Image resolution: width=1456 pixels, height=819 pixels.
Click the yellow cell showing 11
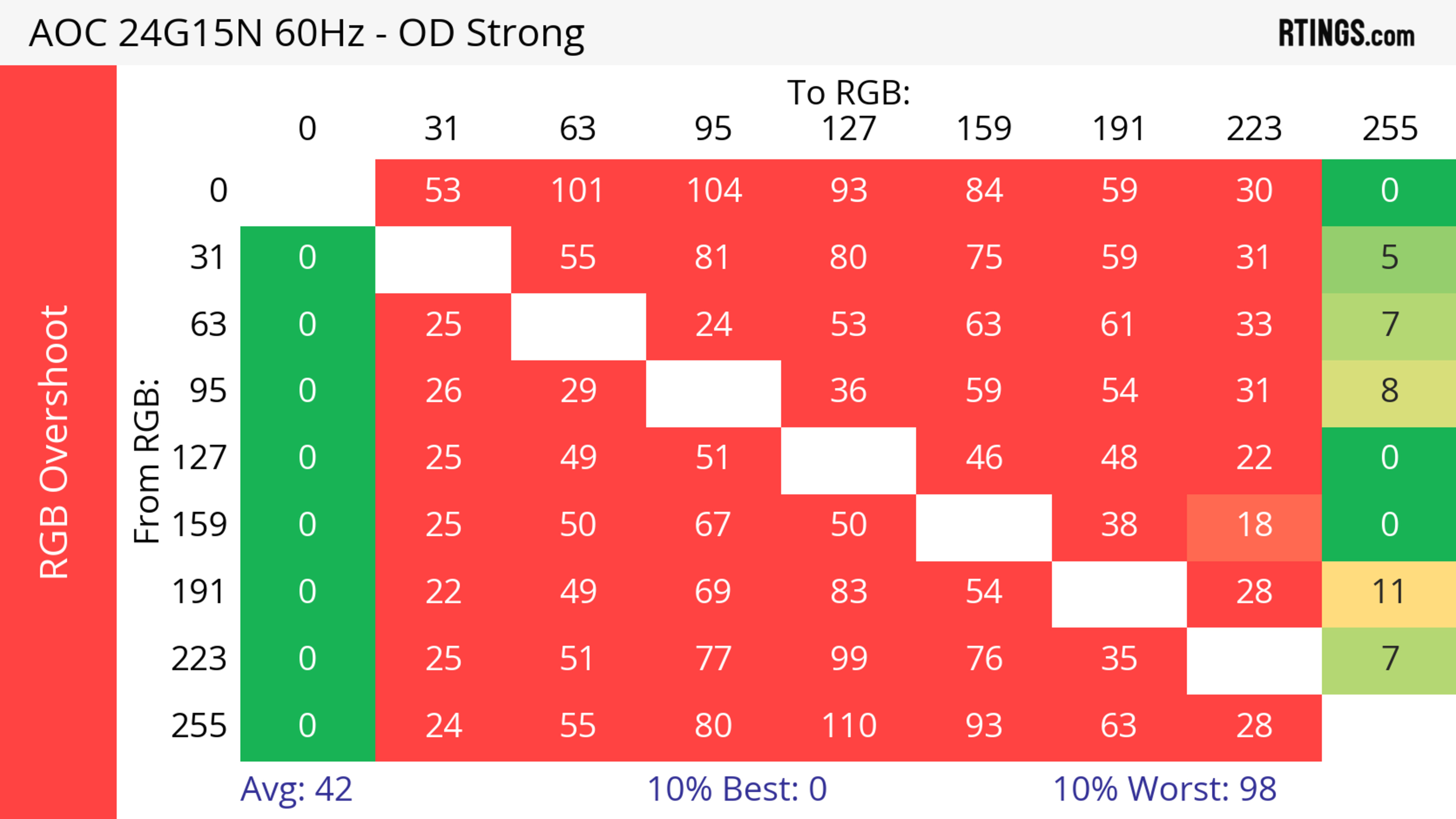[x=1389, y=592]
